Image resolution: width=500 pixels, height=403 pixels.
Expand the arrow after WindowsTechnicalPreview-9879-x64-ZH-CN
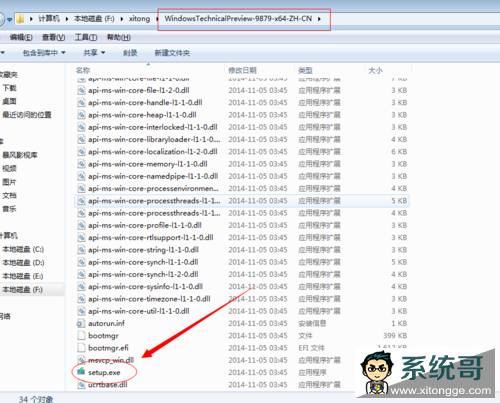coord(319,19)
